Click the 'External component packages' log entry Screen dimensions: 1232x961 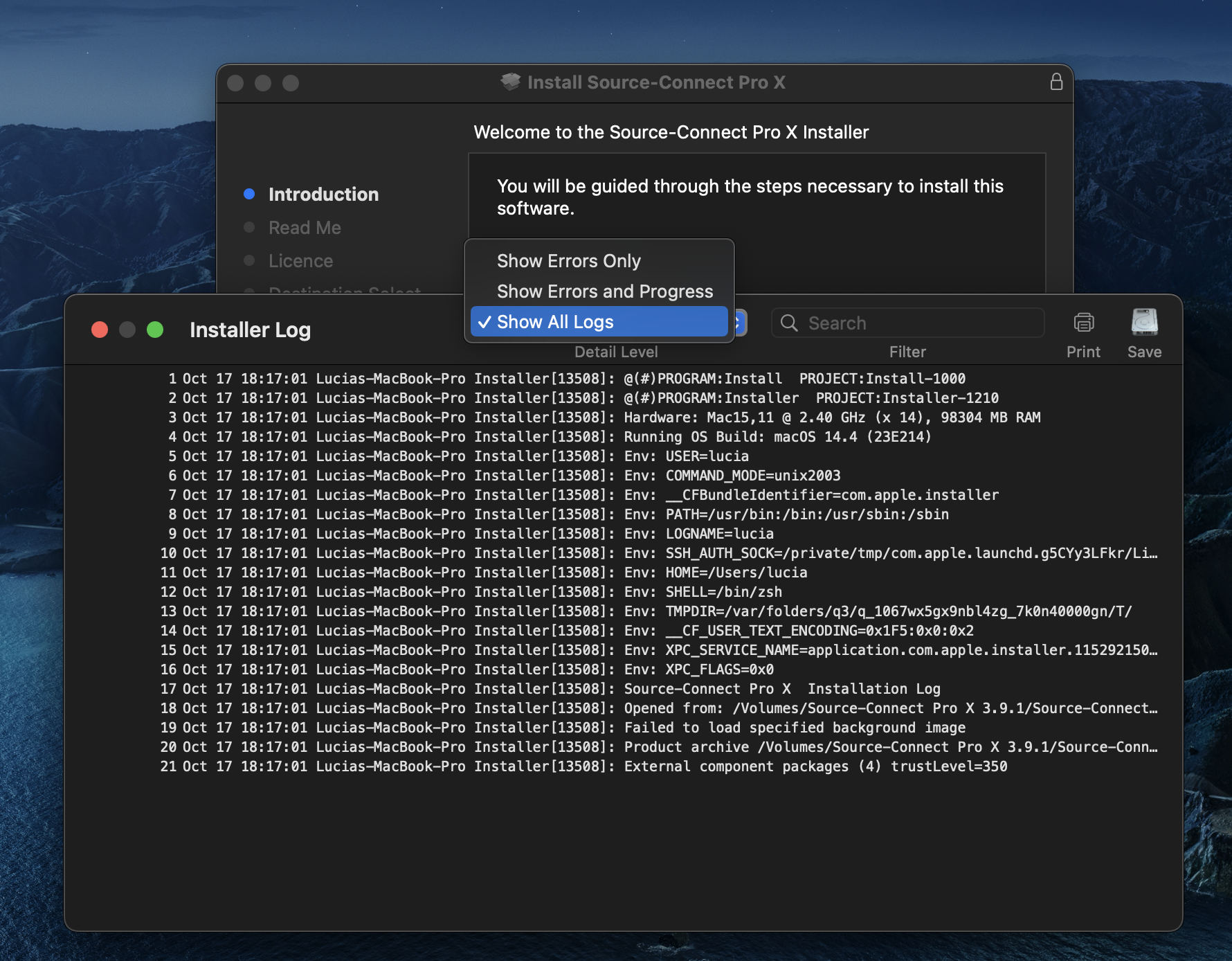click(x=815, y=766)
